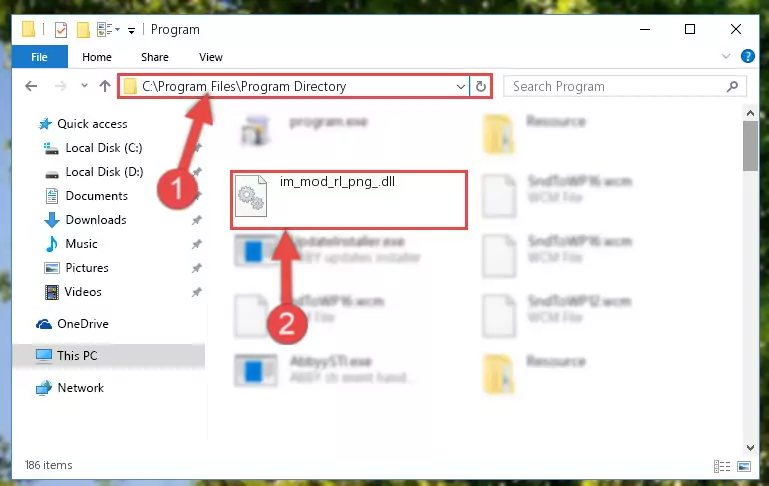Open the view layout quick access icon
769x486 pixels.
tap(107, 30)
